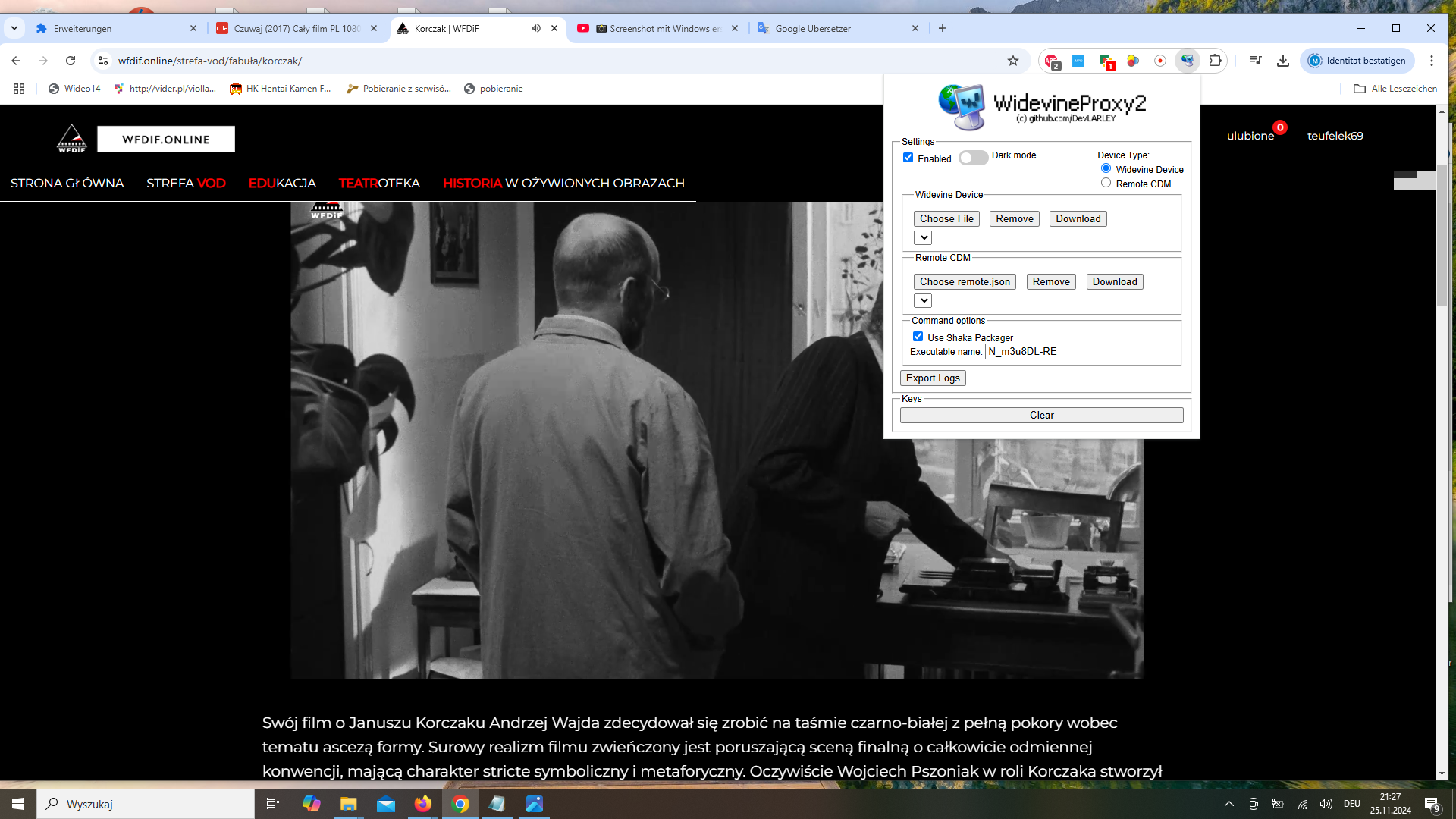Switch to the Google Übersetzer tab

point(813,28)
